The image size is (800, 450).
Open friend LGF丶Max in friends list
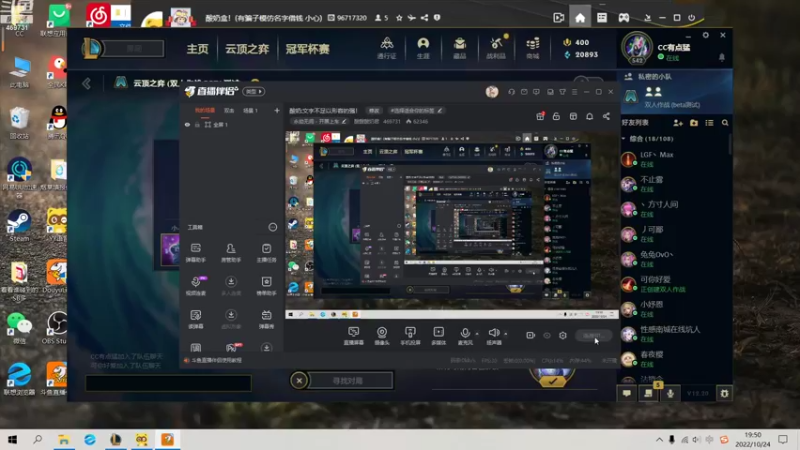671,159
